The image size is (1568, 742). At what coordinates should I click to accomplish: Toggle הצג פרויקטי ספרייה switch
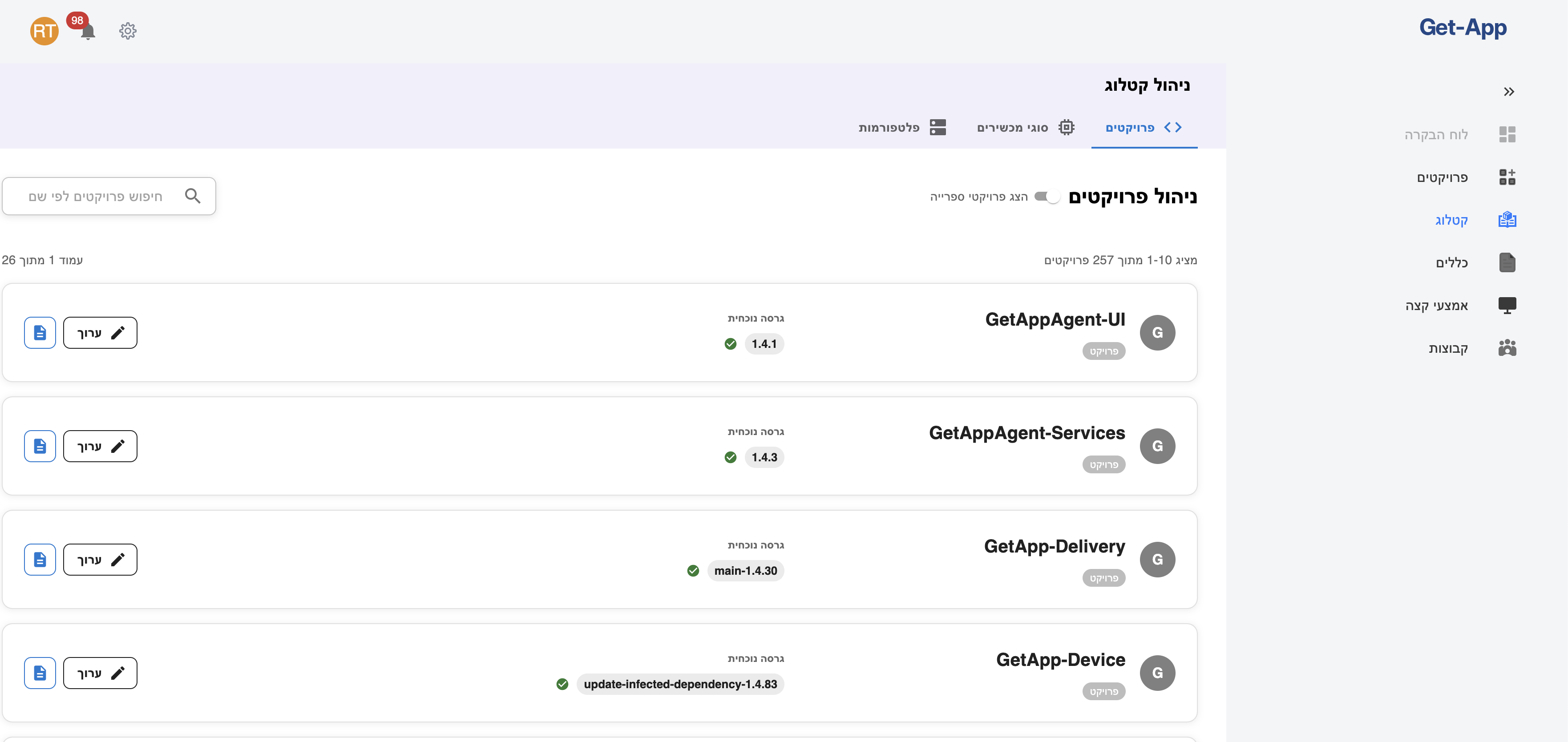coord(1047,197)
